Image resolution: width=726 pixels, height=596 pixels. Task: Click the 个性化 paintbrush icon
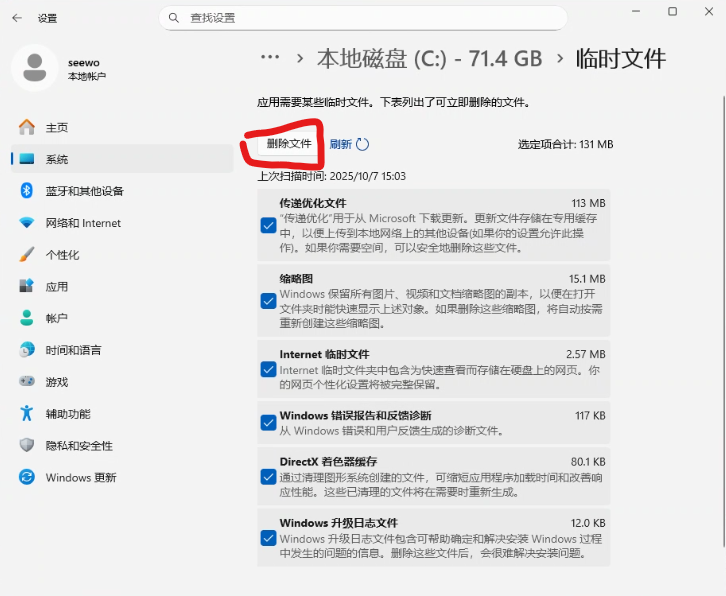(27, 254)
